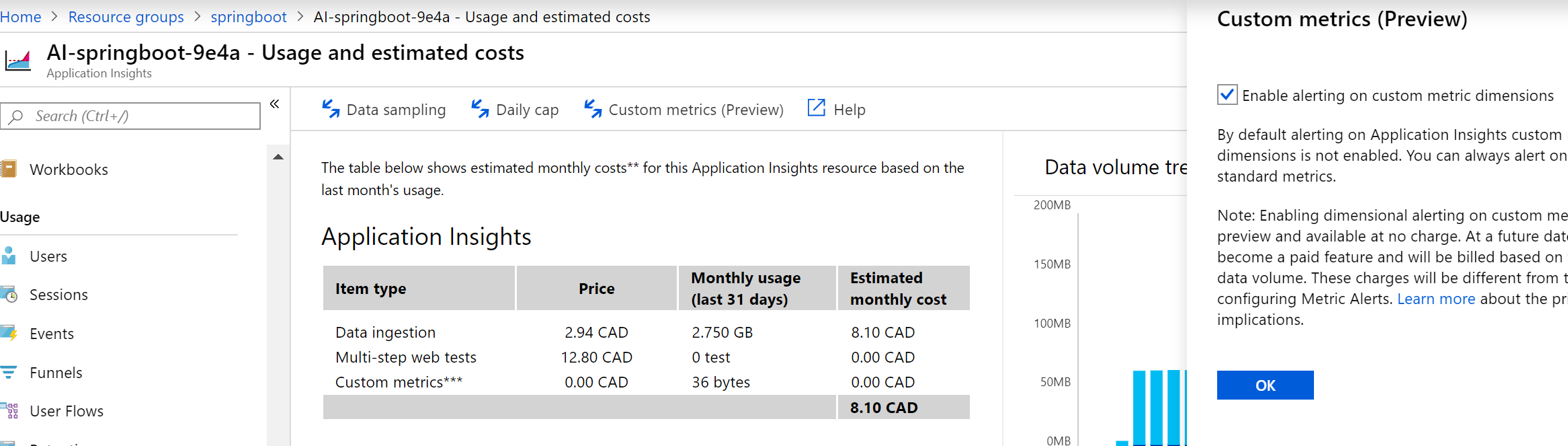Click the User Flows icon
The image size is (1568, 446).
pos(9,410)
